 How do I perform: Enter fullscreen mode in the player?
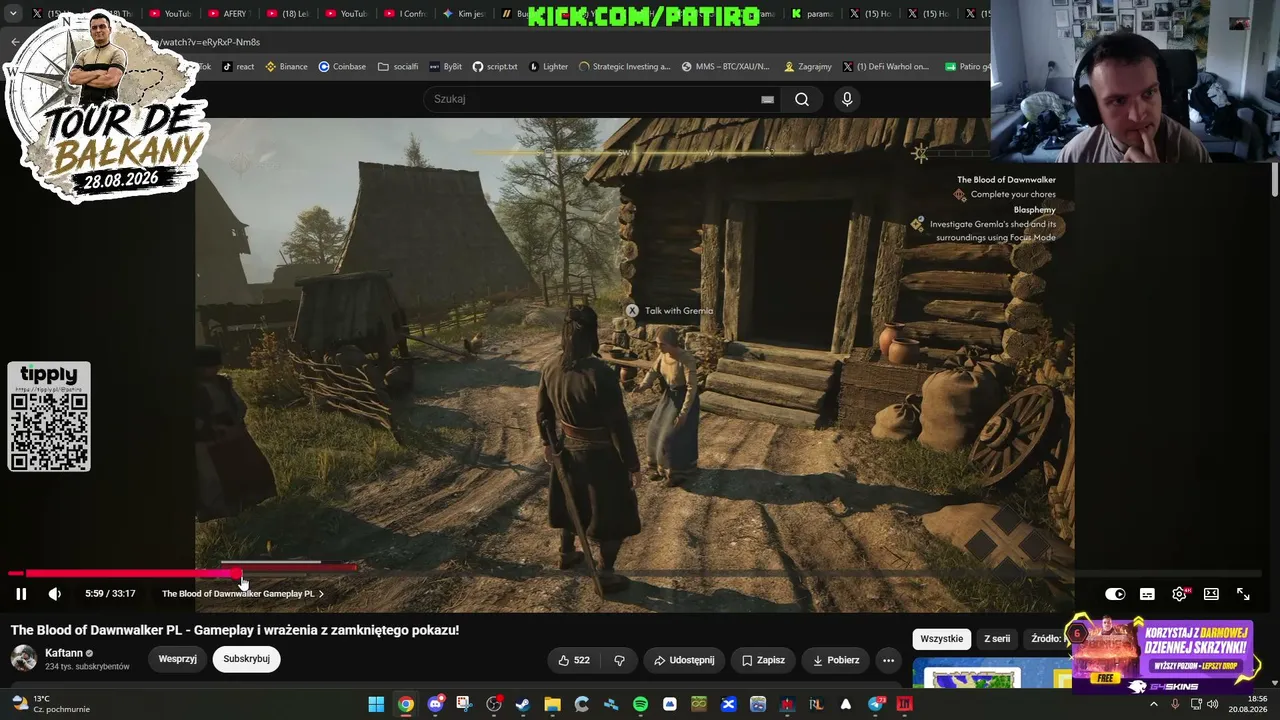pyautogui.click(x=1243, y=594)
